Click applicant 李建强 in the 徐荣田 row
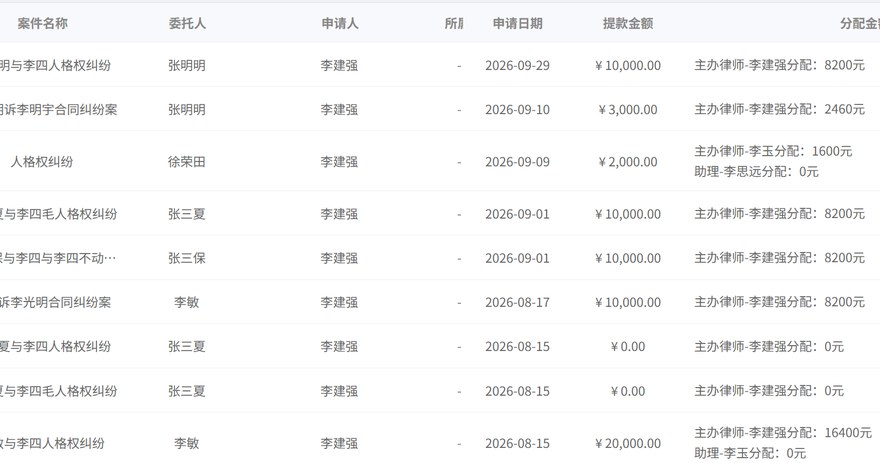Image resolution: width=880 pixels, height=463 pixels. click(340, 162)
